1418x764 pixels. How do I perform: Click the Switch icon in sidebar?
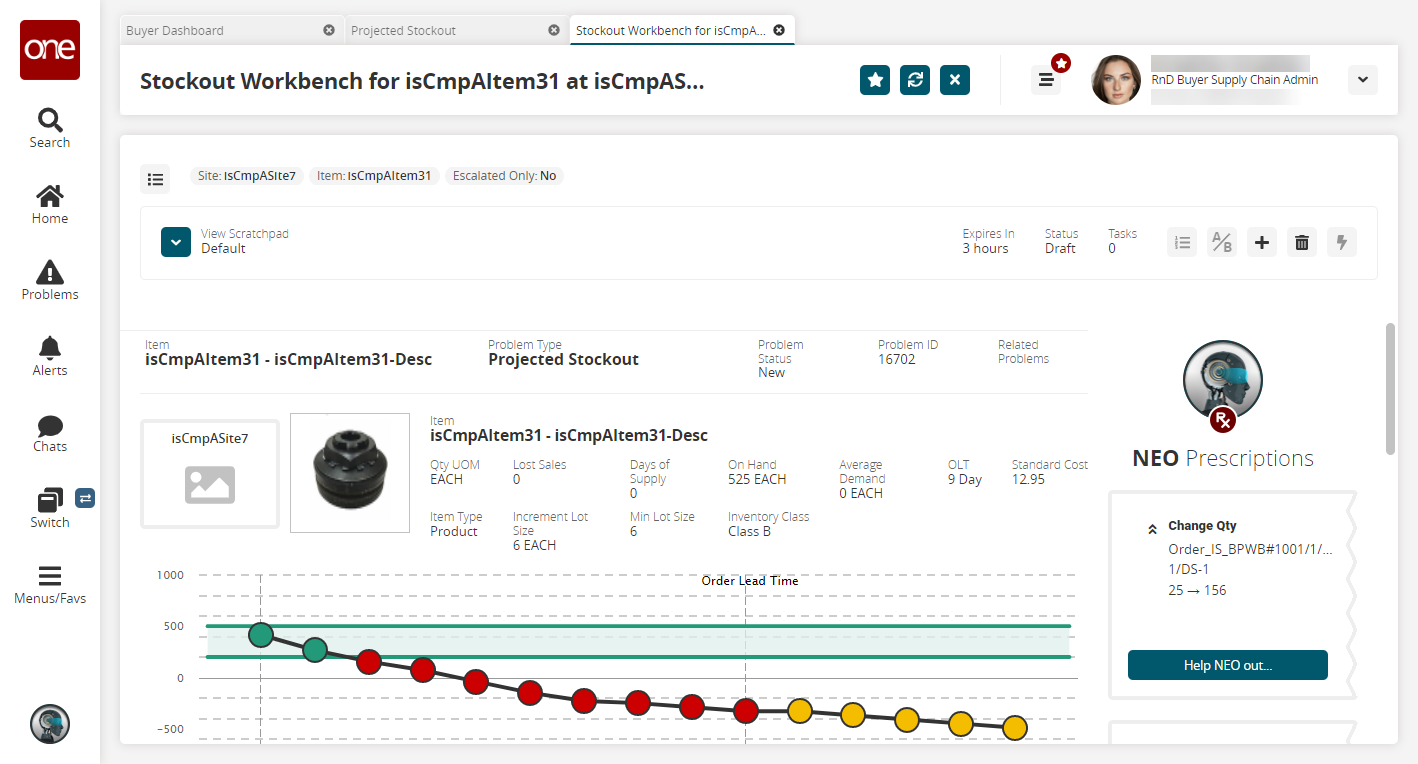coord(50,508)
